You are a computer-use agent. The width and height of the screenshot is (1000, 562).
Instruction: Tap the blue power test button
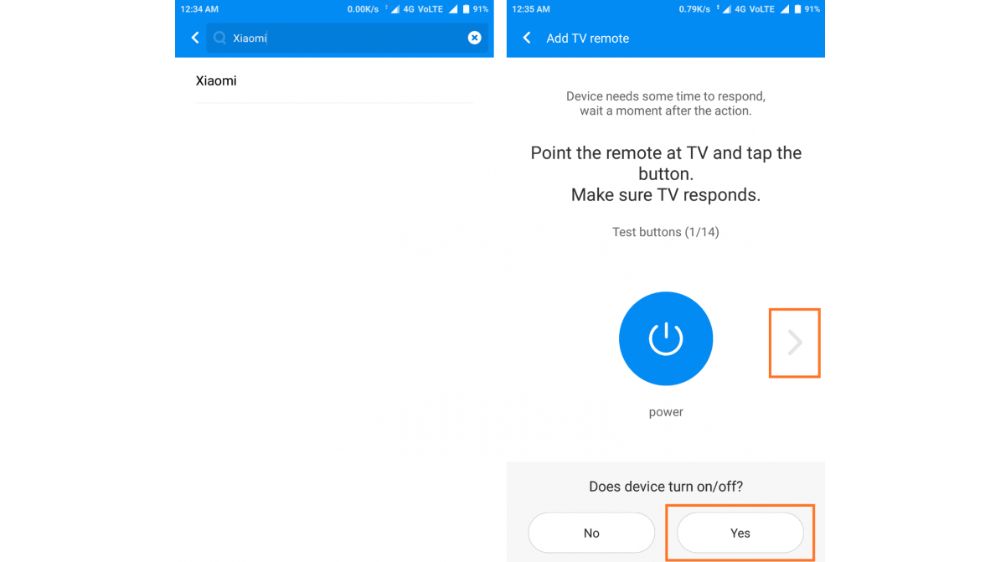point(665,338)
